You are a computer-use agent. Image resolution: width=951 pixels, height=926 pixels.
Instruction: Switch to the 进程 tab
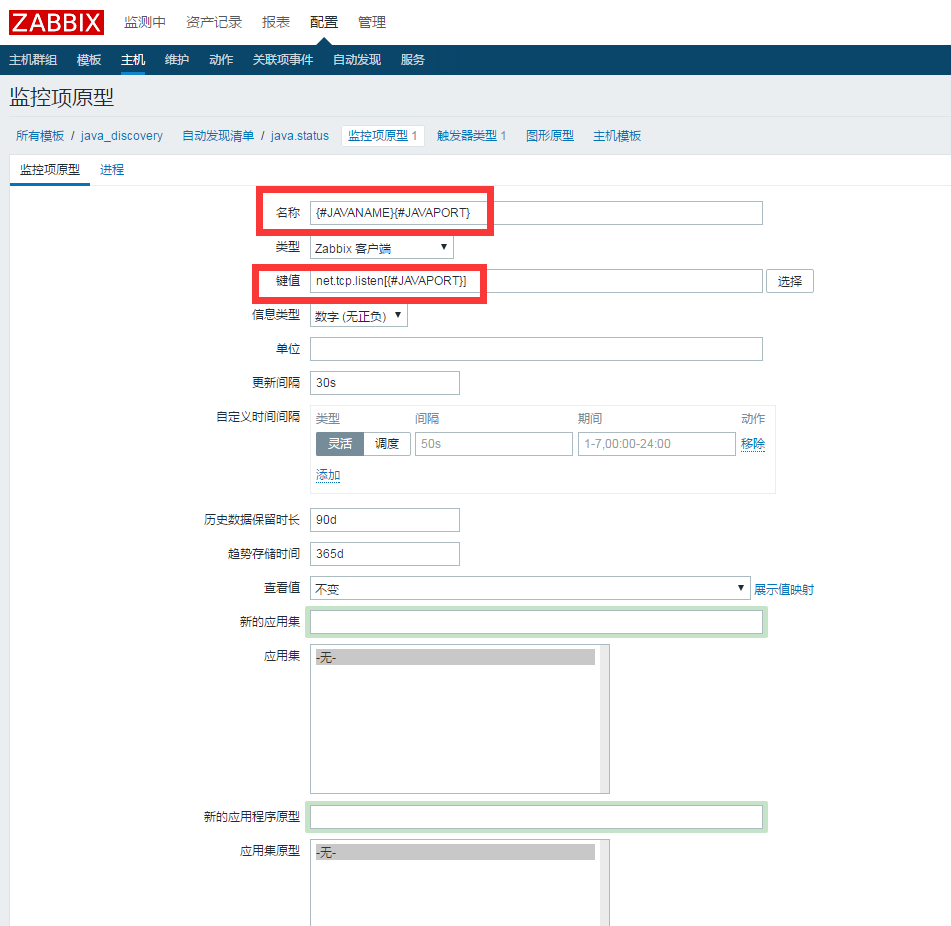[x=112, y=170]
